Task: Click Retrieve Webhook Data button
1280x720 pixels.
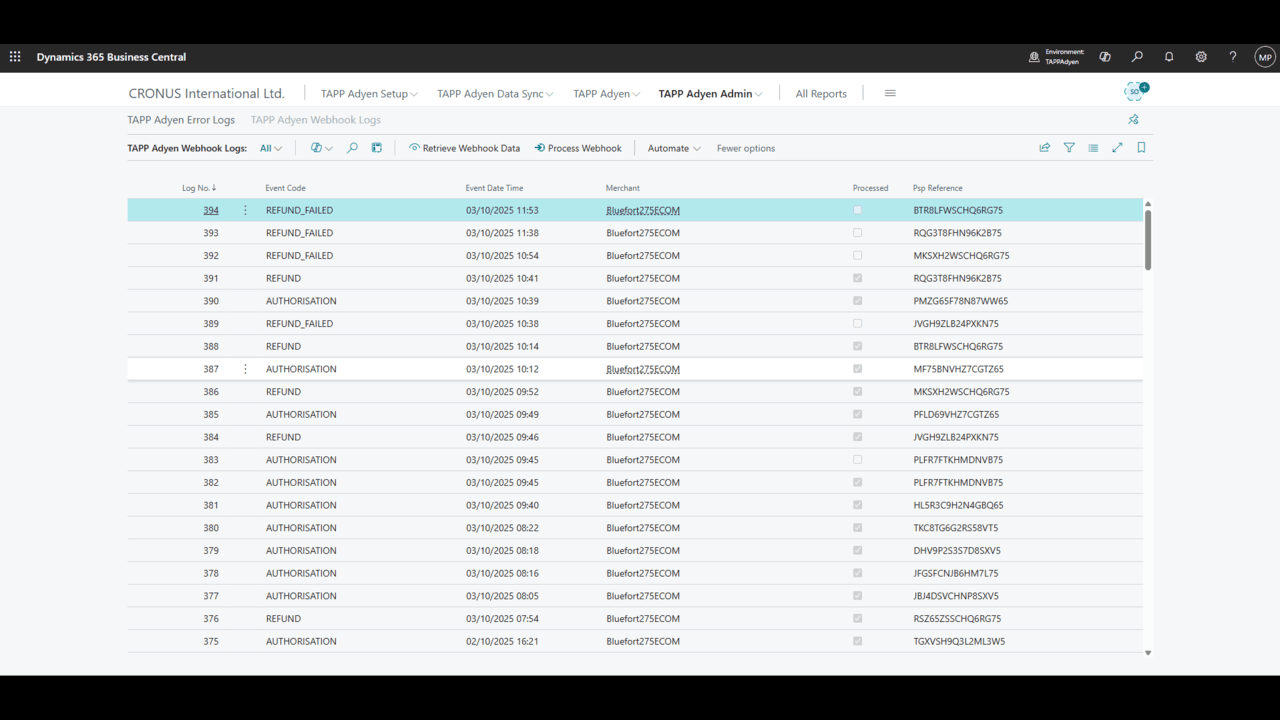Action: (x=464, y=148)
